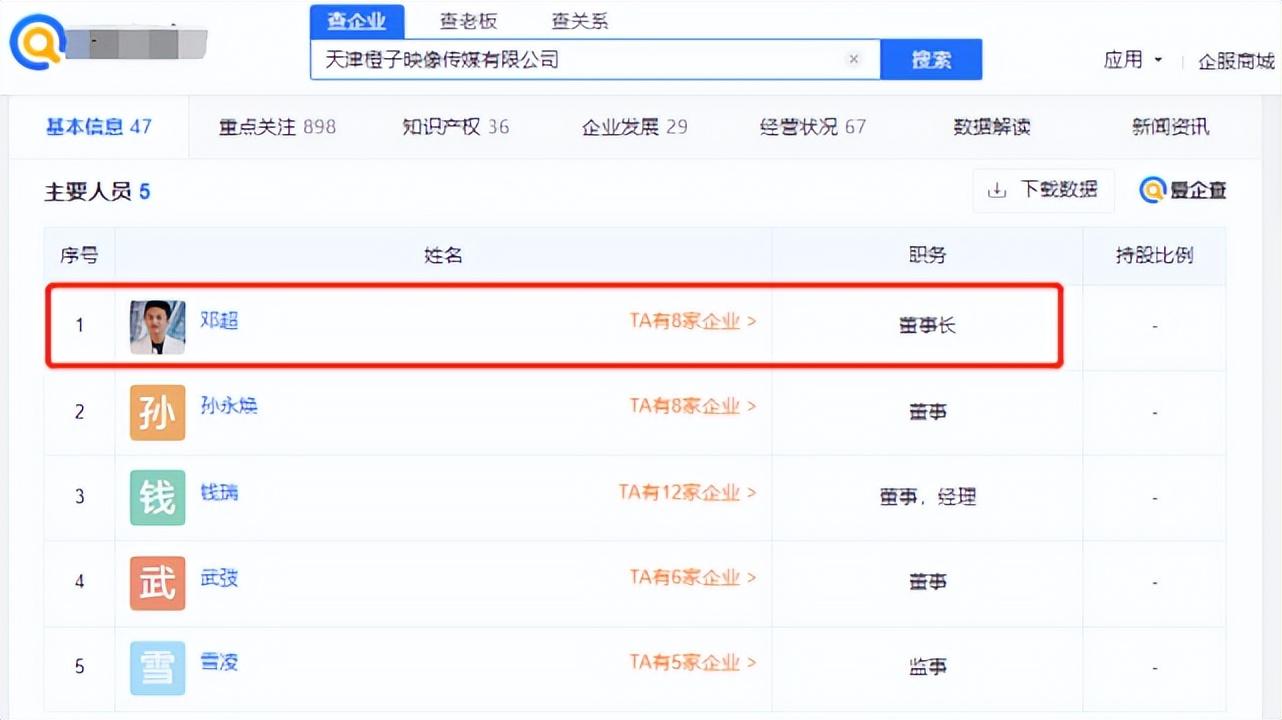Switch to the 查老板 search tab

pos(468,21)
